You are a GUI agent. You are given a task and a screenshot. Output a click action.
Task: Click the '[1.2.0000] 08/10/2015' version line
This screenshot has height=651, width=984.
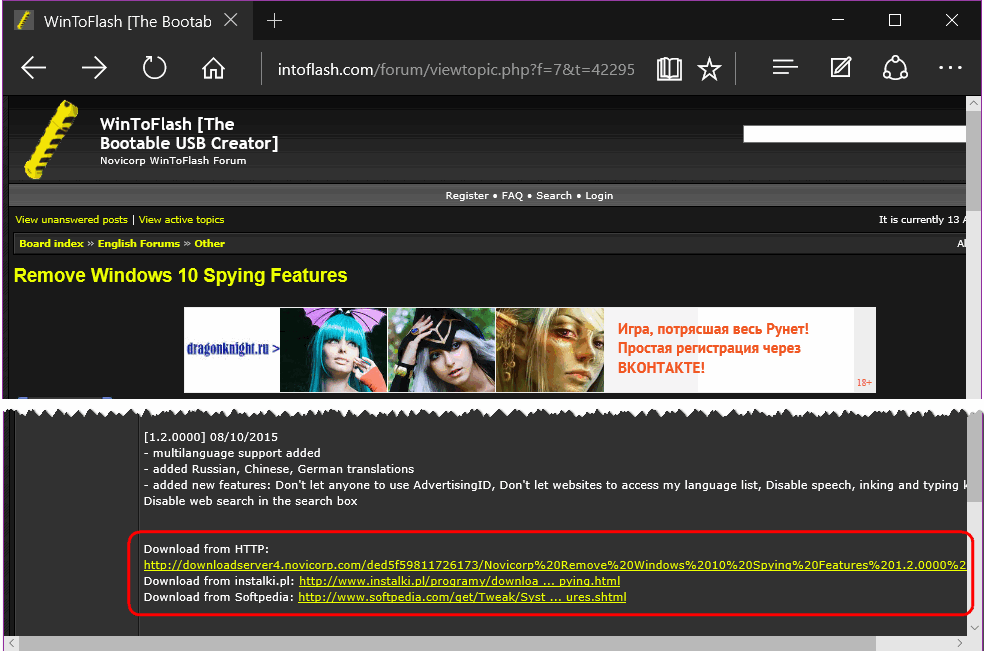211,437
